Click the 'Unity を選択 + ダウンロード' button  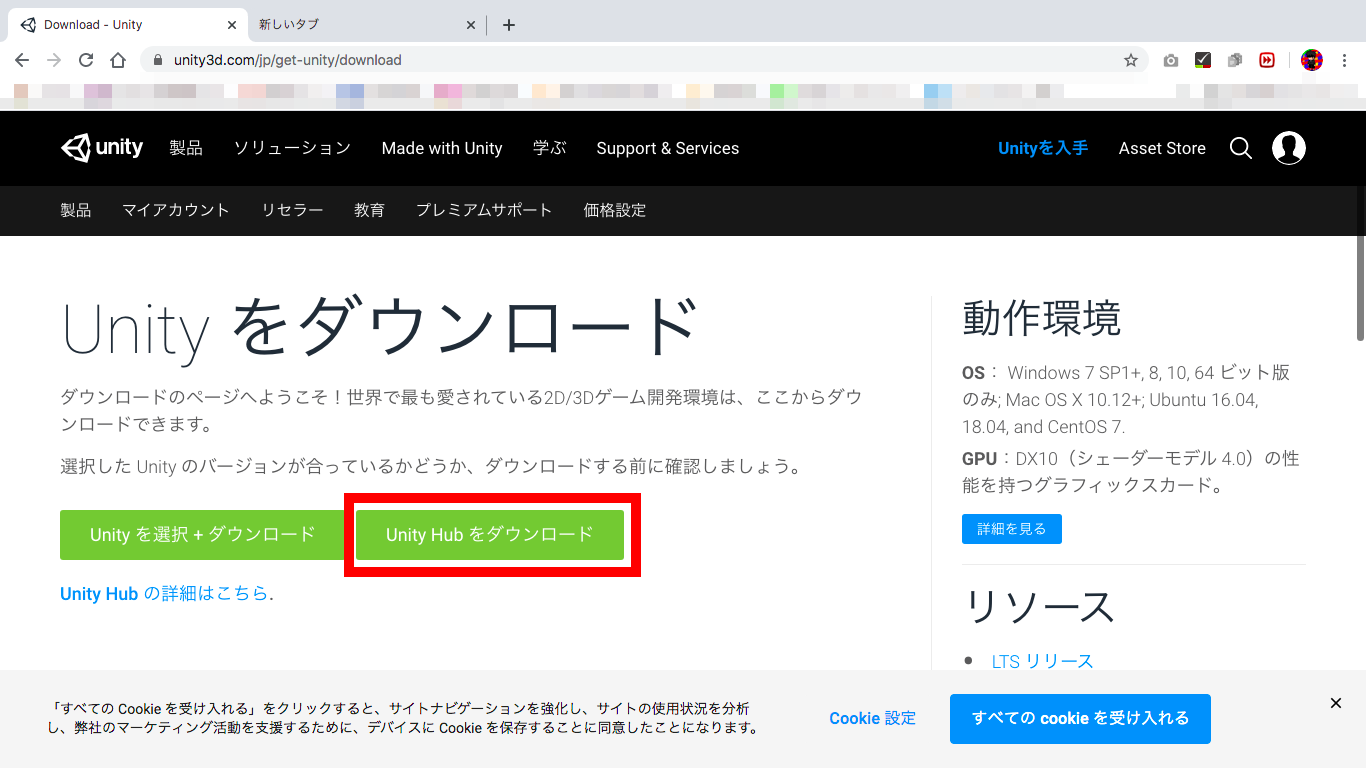(203, 535)
